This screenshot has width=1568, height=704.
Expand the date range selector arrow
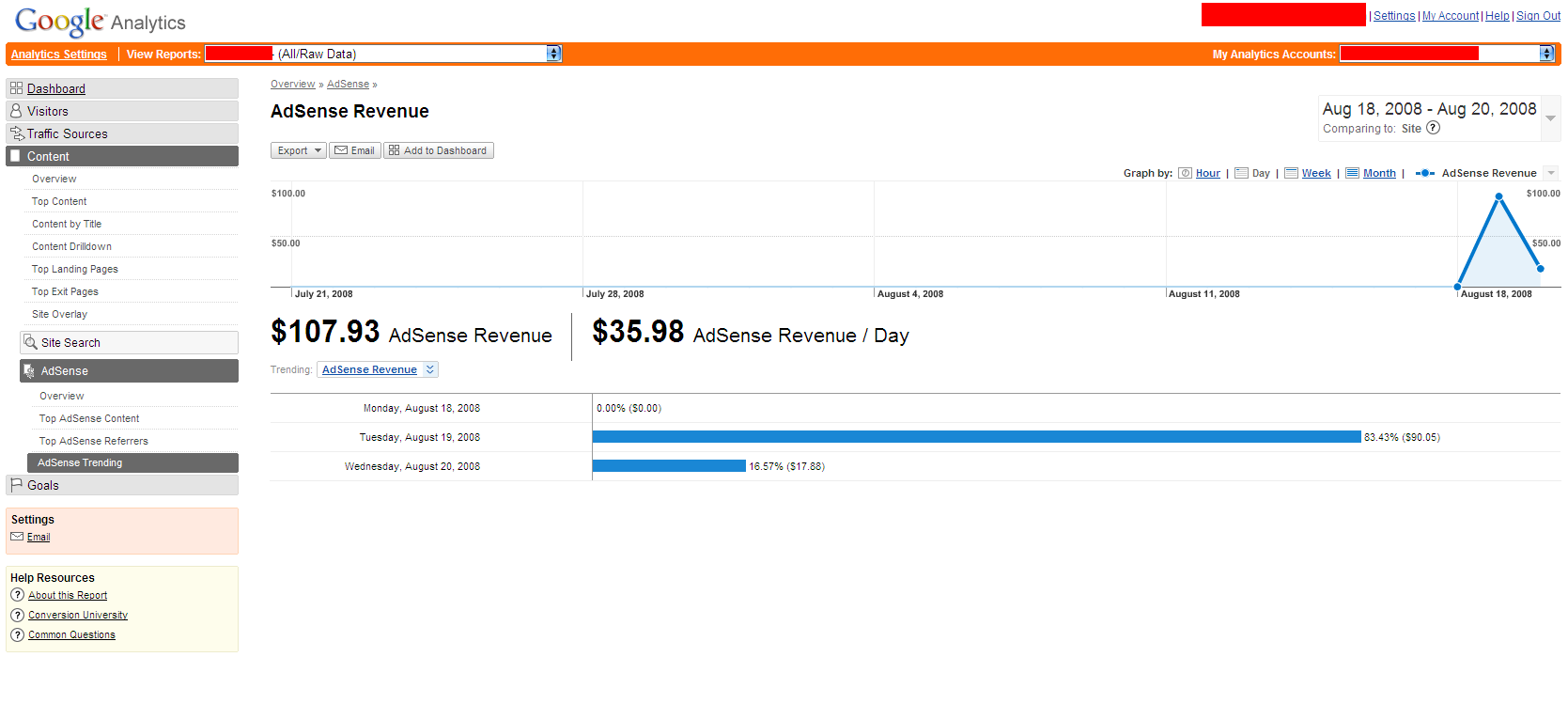tap(1550, 118)
